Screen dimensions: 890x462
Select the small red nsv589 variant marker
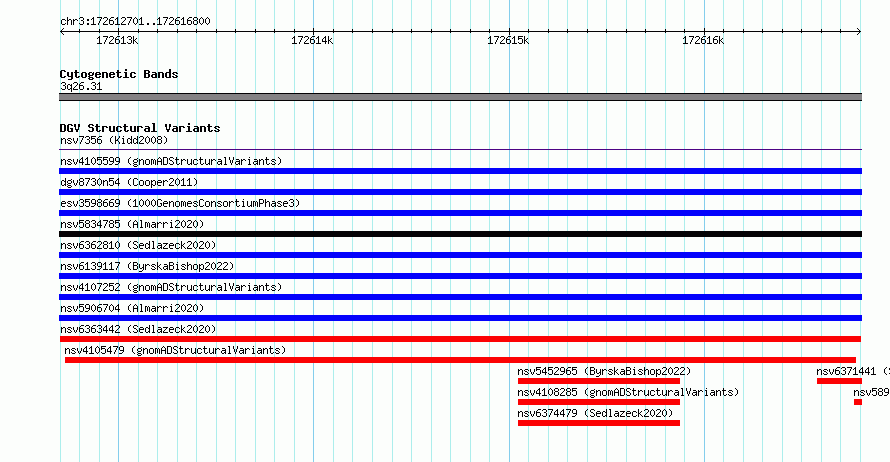[x=858, y=402]
